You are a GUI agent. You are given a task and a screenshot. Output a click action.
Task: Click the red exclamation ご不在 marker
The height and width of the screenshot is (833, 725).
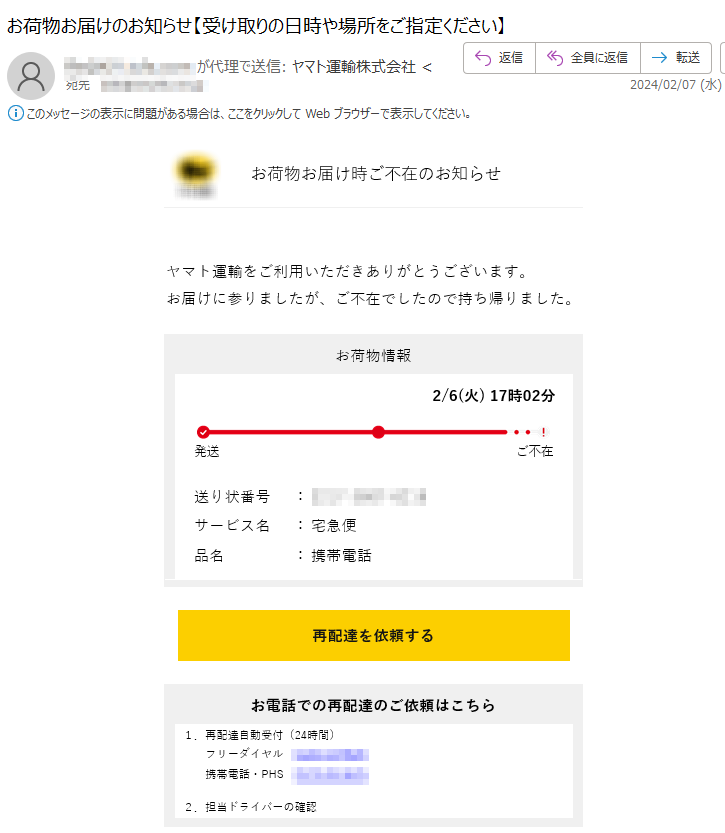tap(543, 432)
